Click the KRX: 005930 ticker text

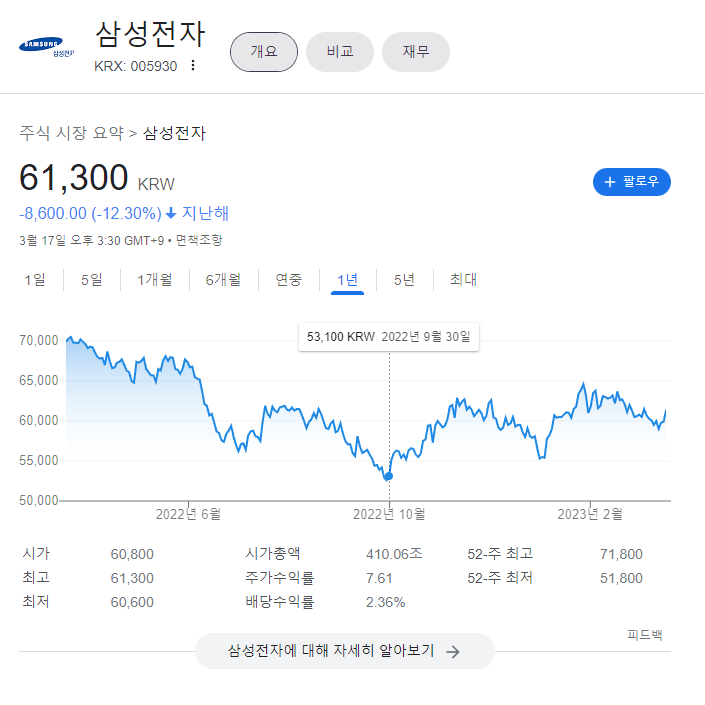coord(135,66)
